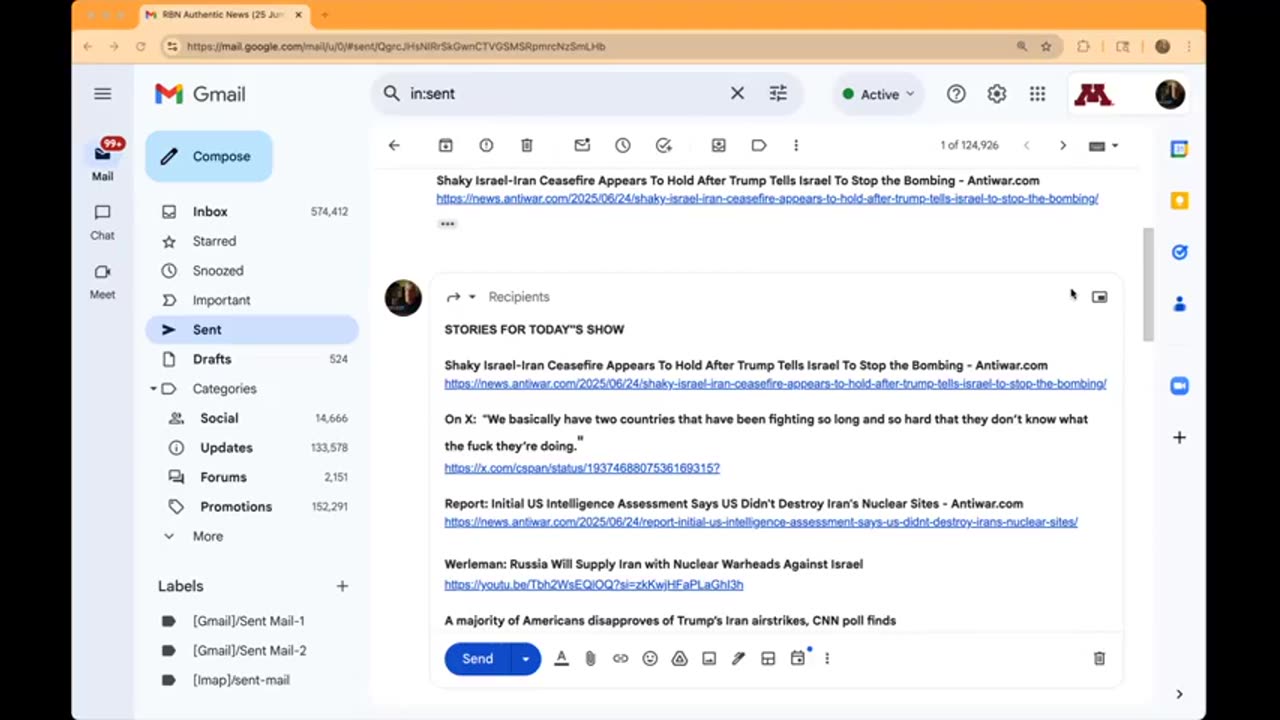This screenshot has height=720, width=1280.
Task: Clear the search with the X icon
Action: click(x=737, y=93)
